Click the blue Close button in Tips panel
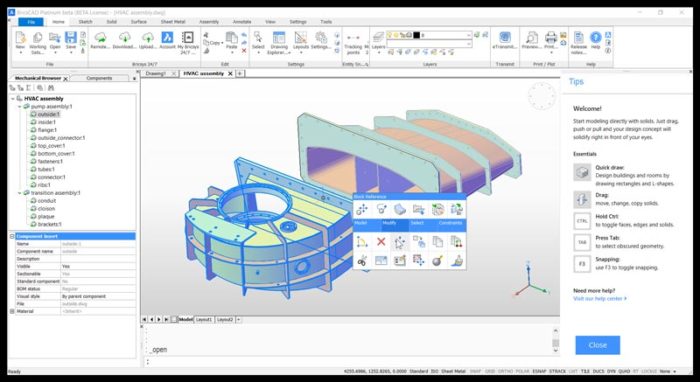Viewport: 700px width, 382px height. pos(597,345)
